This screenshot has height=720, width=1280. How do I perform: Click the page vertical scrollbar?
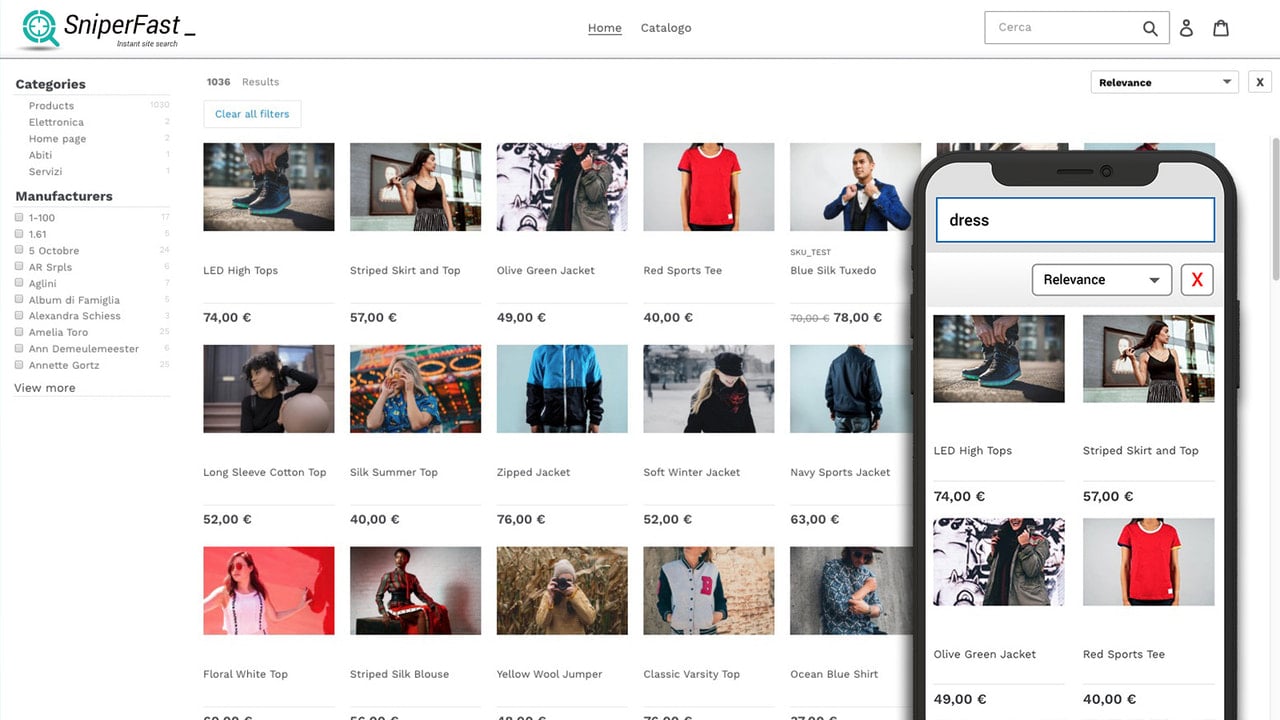(x=1275, y=210)
